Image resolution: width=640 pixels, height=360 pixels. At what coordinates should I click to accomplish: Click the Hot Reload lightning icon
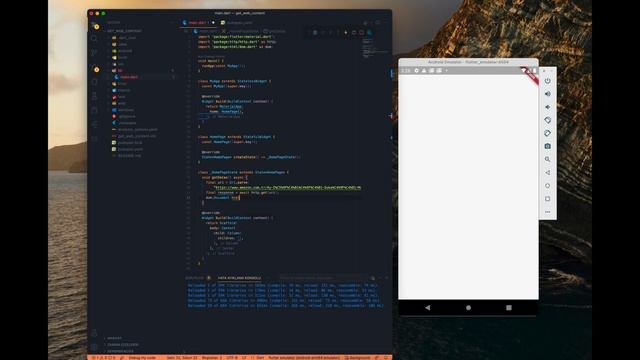pyautogui.click(x=346, y=32)
